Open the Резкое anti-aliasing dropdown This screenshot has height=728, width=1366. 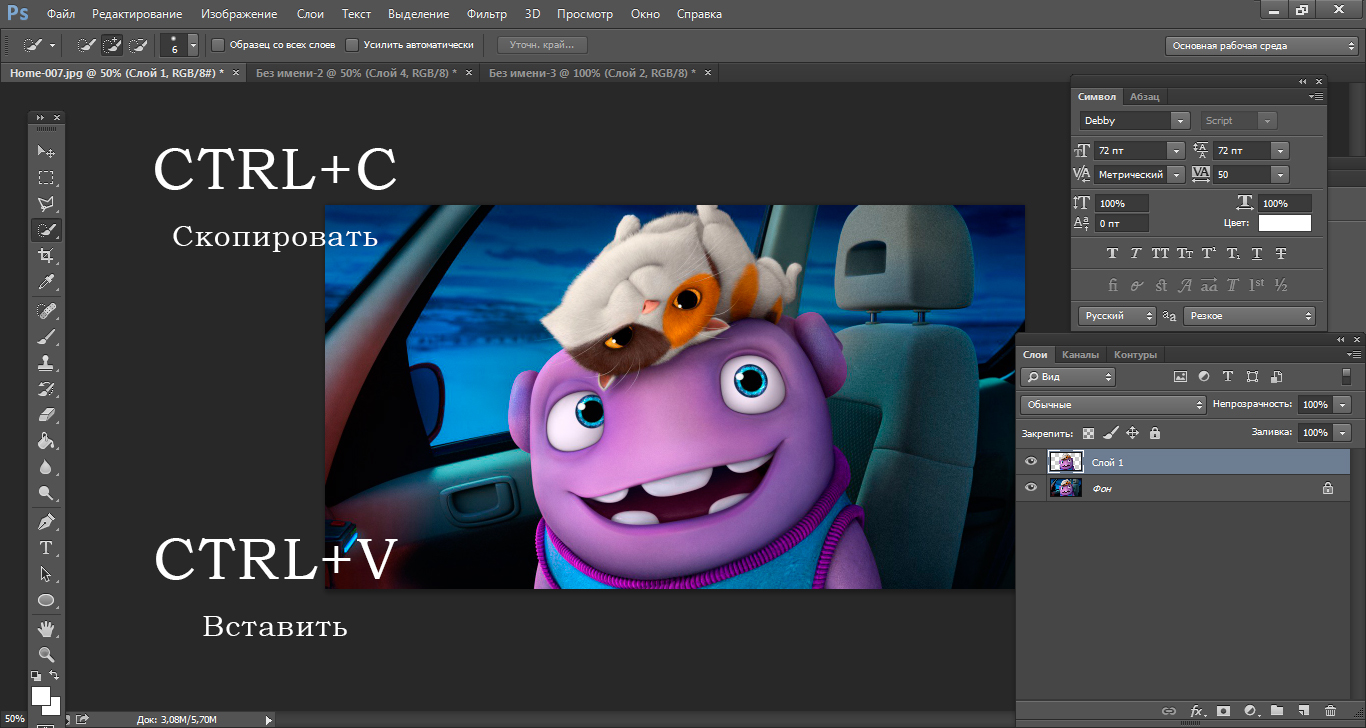(x=1249, y=316)
